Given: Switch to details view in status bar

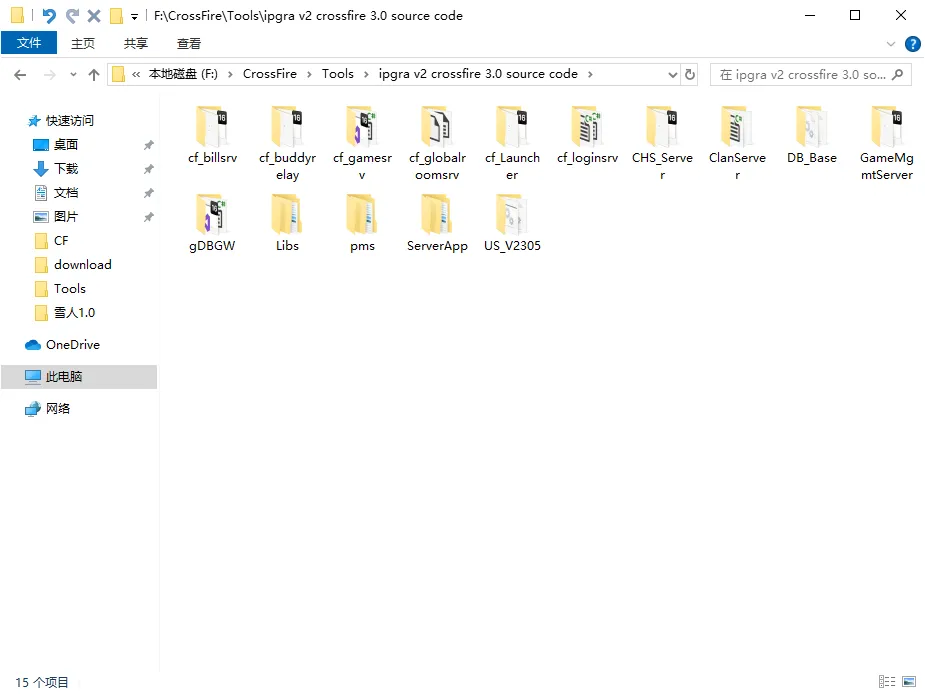Looking at the screenshot, I should click(887, 682).
